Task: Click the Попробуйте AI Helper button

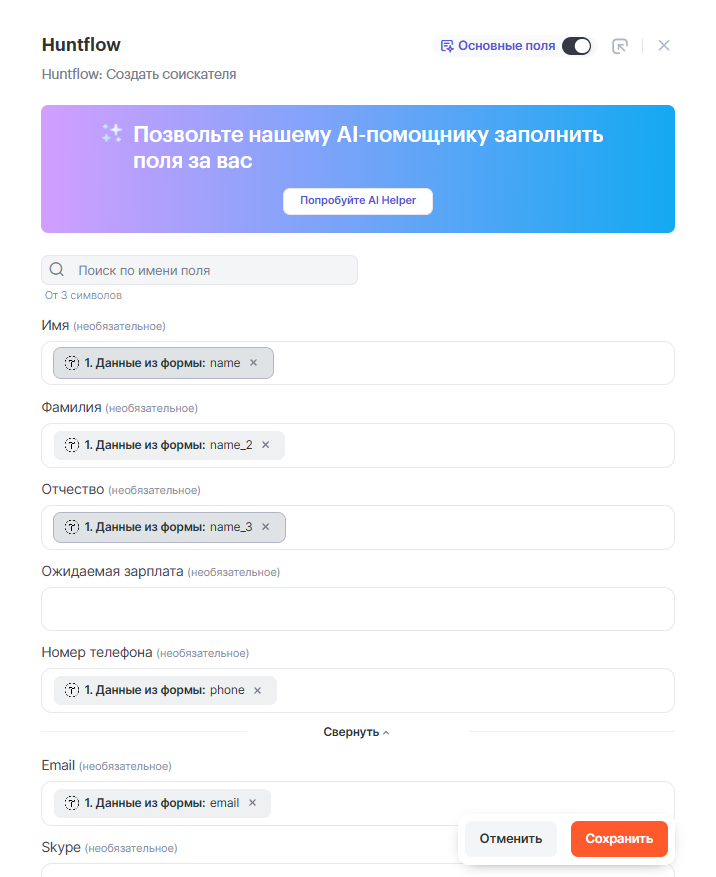Action: pyautogui.click(x=358, y=200)
